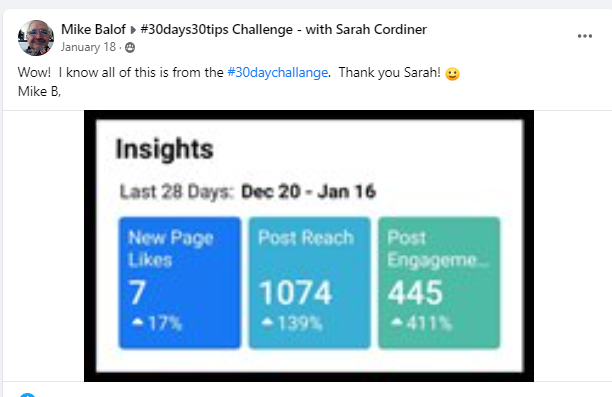Click the Dec 20 - Jan 16 date range
Viewport: 612px width, 397px height.
[308, 192]
